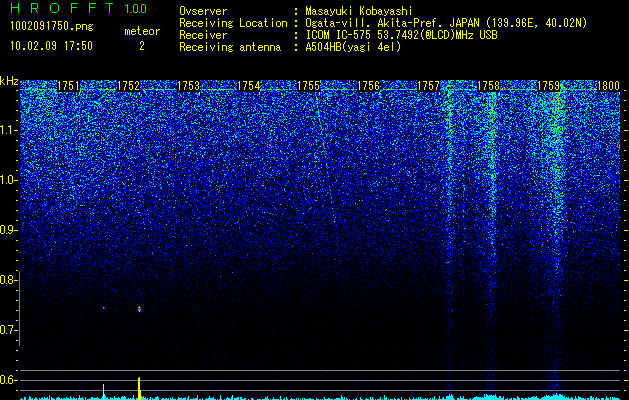Click the 0.8 kHz axis label
Image resolution: width=629 pixels, height=400 pixels.
click(8, 280)
